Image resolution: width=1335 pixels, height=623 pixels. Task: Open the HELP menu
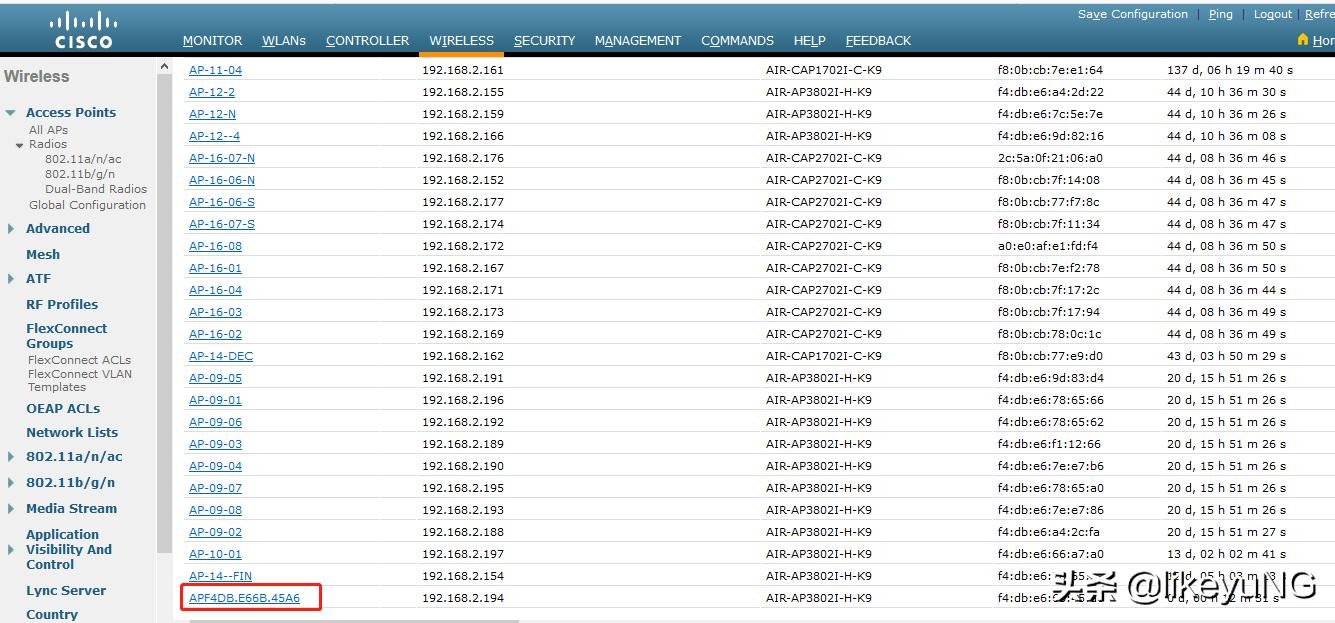point(809,41)
